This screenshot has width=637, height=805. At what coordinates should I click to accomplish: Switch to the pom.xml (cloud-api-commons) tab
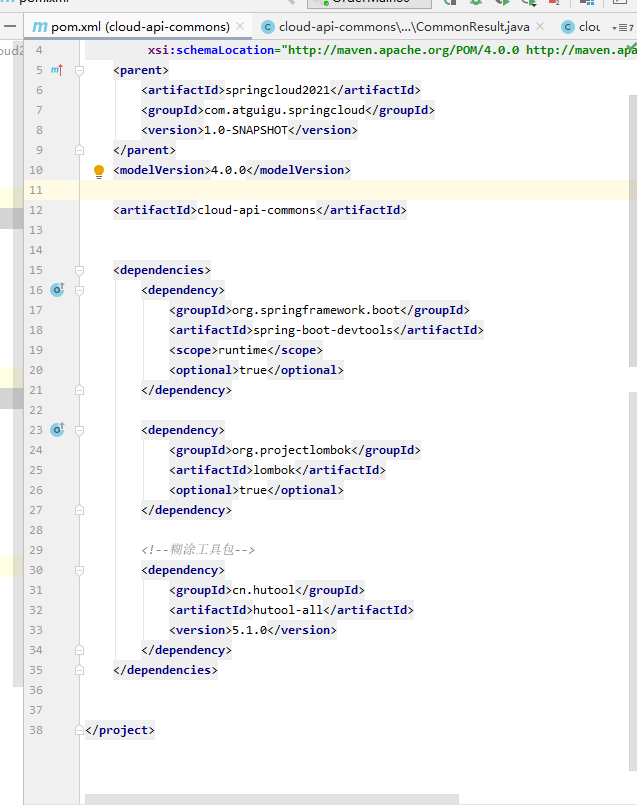click(x=140, y=27)
